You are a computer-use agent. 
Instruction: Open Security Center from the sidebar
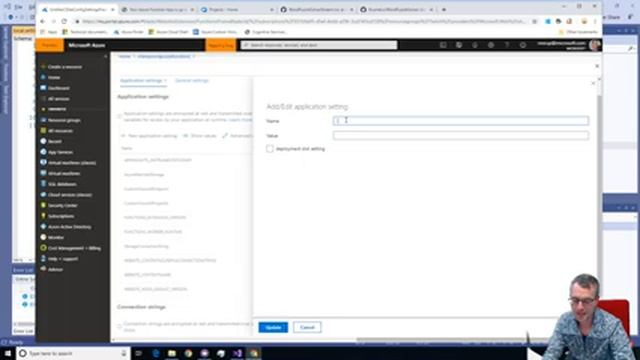[x=59, y=205]
